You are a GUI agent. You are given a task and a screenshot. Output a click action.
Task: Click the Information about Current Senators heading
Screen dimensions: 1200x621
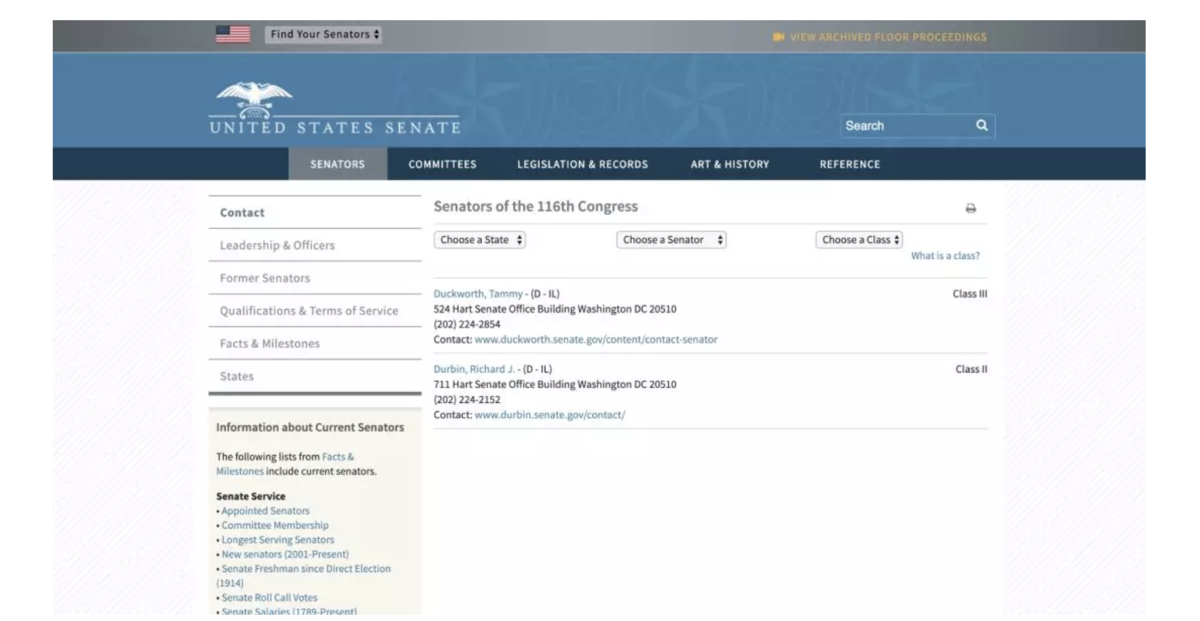[x=311, y=427]
